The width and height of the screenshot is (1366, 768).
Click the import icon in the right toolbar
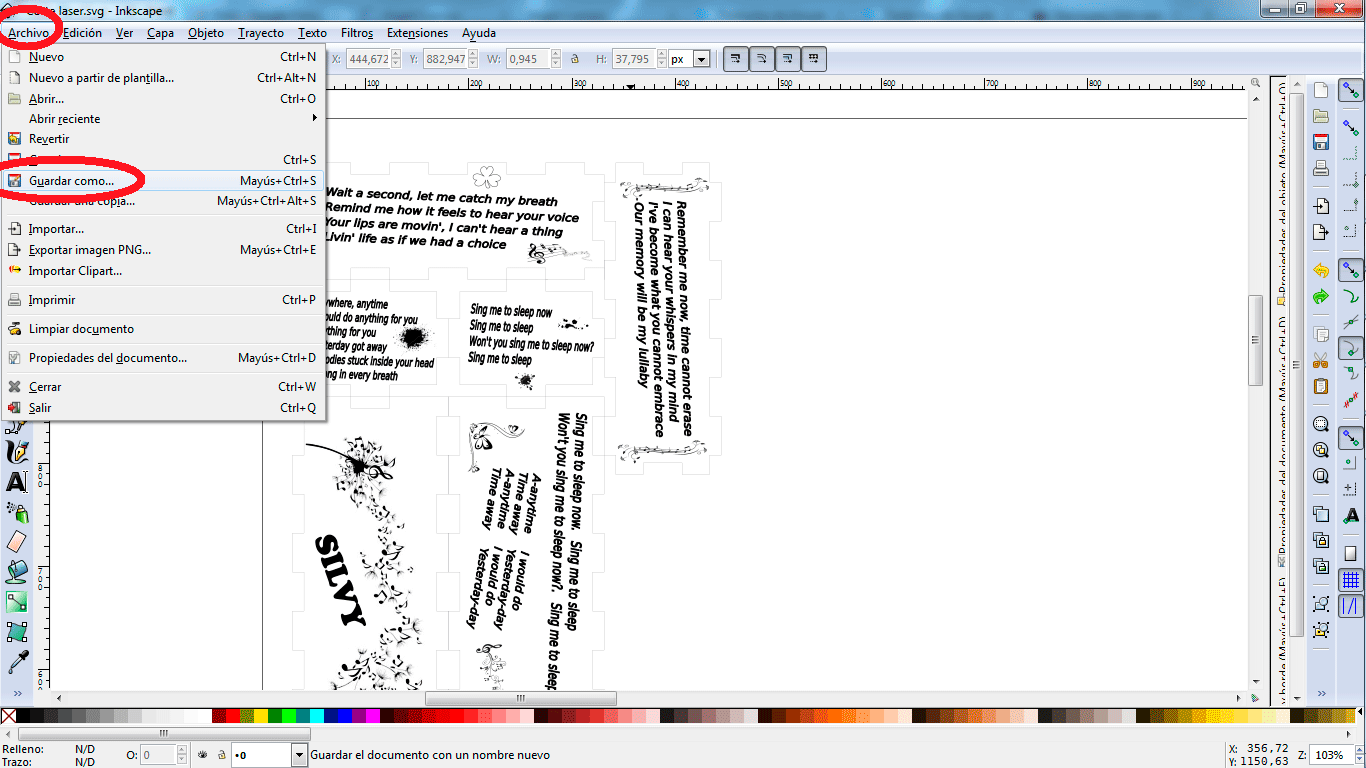pyautogui.click(x=1321, y=206)
